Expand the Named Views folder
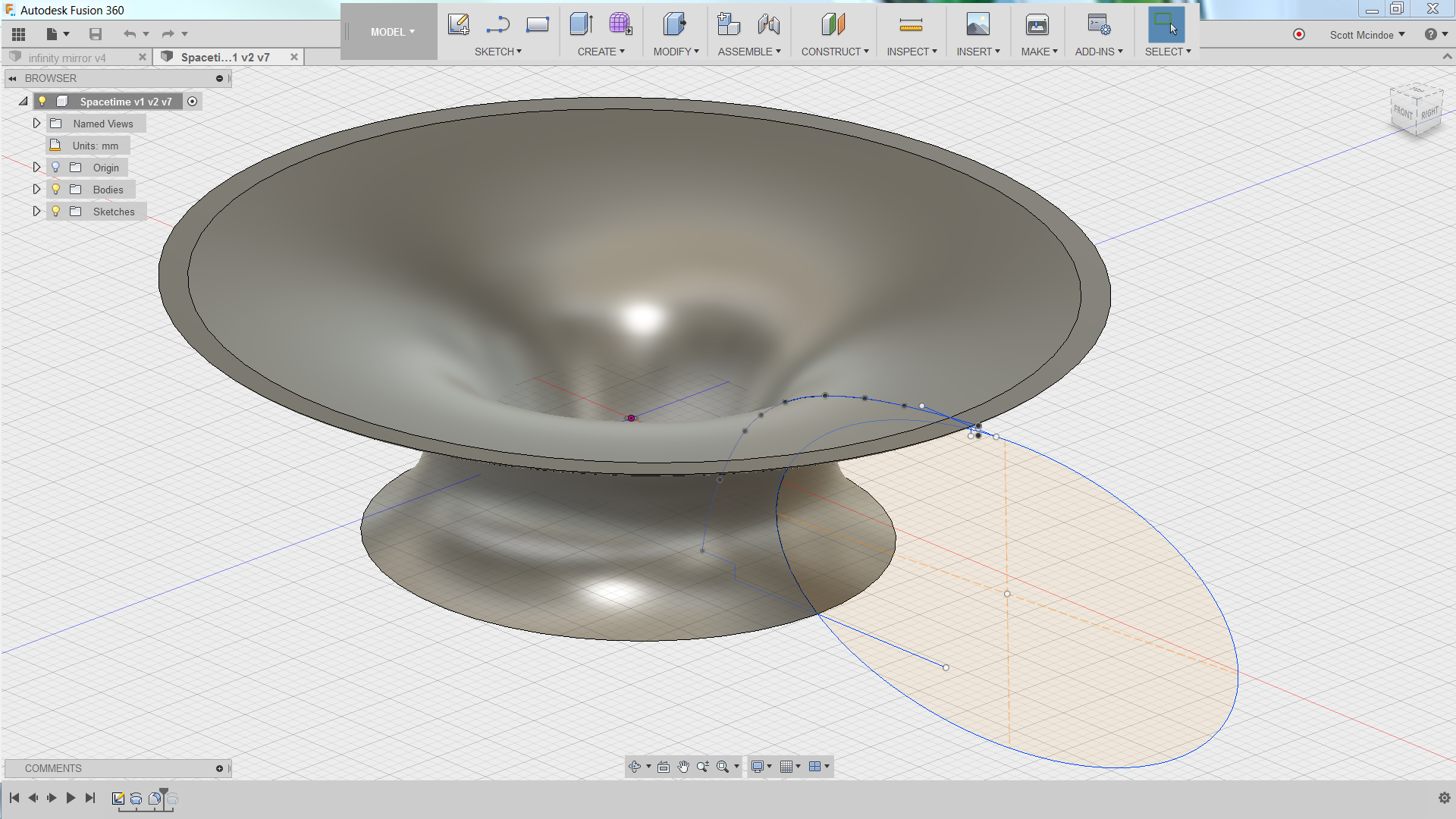Viewport: 1456px width, 819px height. coord(36,123)
